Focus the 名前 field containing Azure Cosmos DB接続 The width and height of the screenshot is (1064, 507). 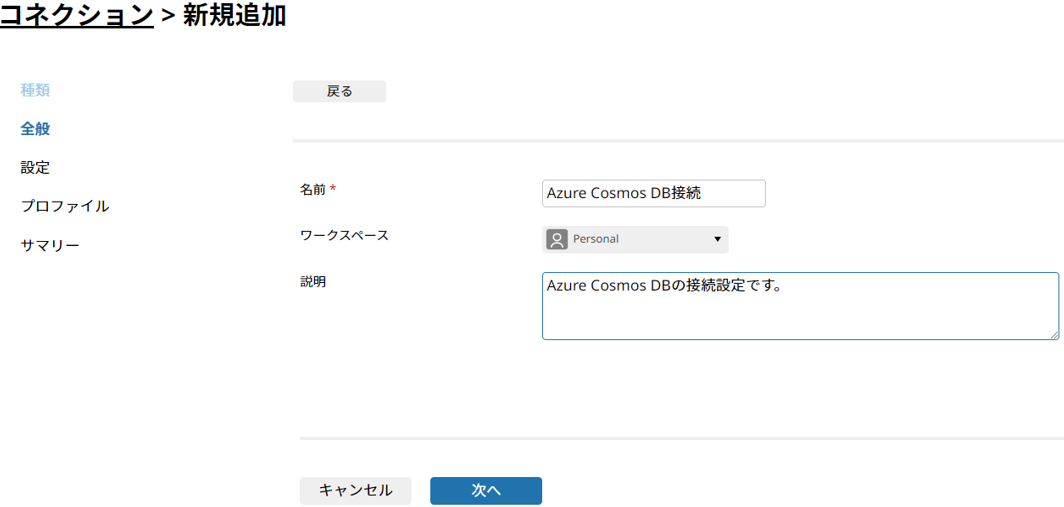tap(654, 193)
